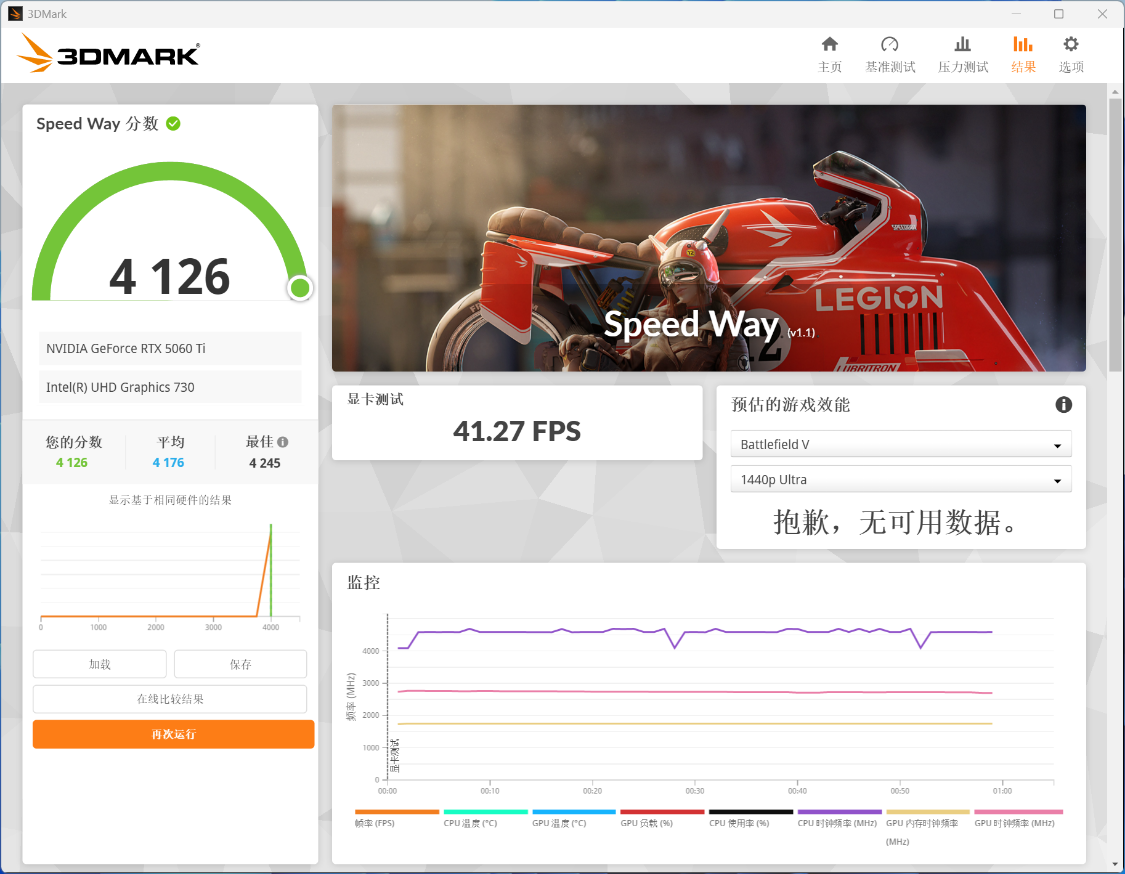The width and height of the screenshot is (1125, 874).
Task: Click 在线比较结果 compare online button
Action: coord(170,699)
